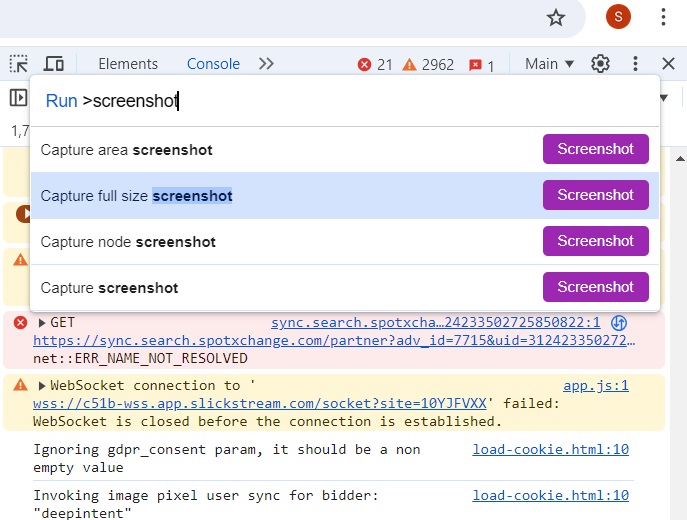Select Capture area screenshot command
This screenshot has height=520, width=687.
[x=344, y=150]
